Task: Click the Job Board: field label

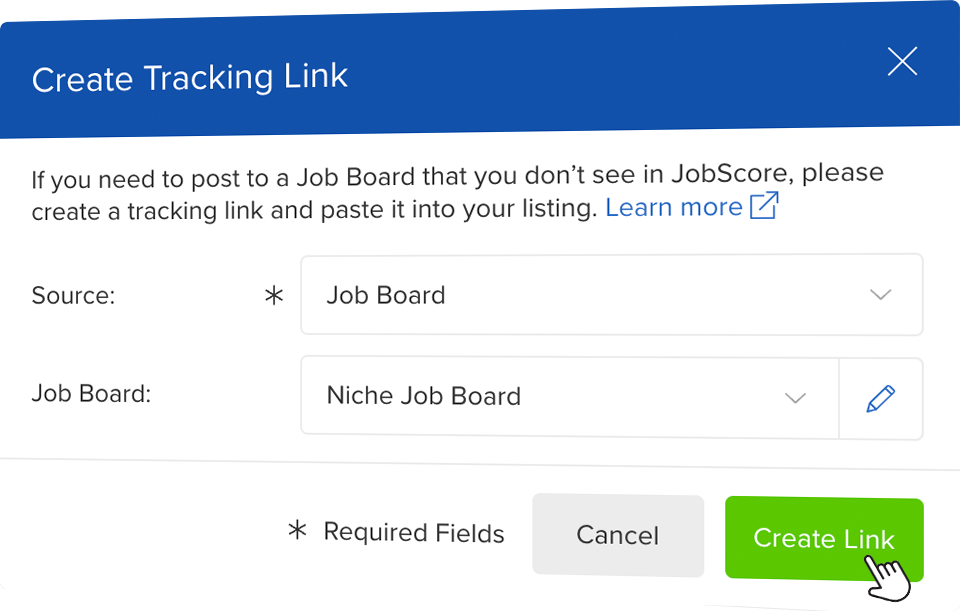Action: click(x=91, y=394)
